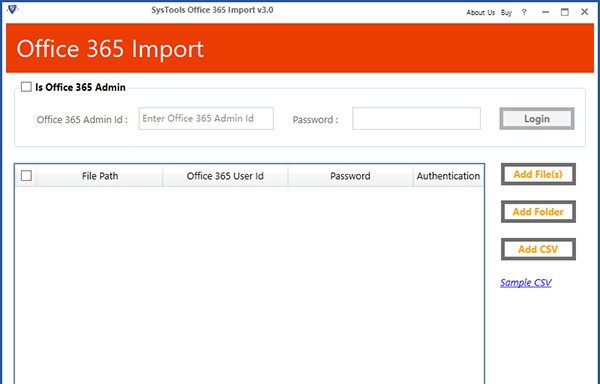Minimize the Office 365 Import window
600x384 pixels.
(x=546, y=12)
